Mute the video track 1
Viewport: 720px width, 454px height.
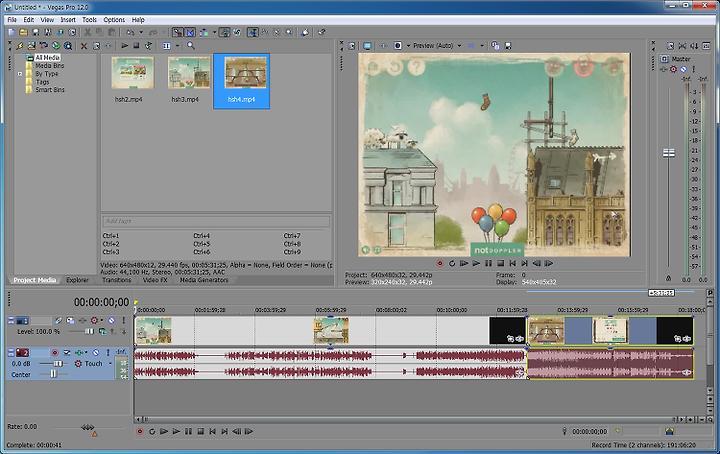[x=111, y=320]
